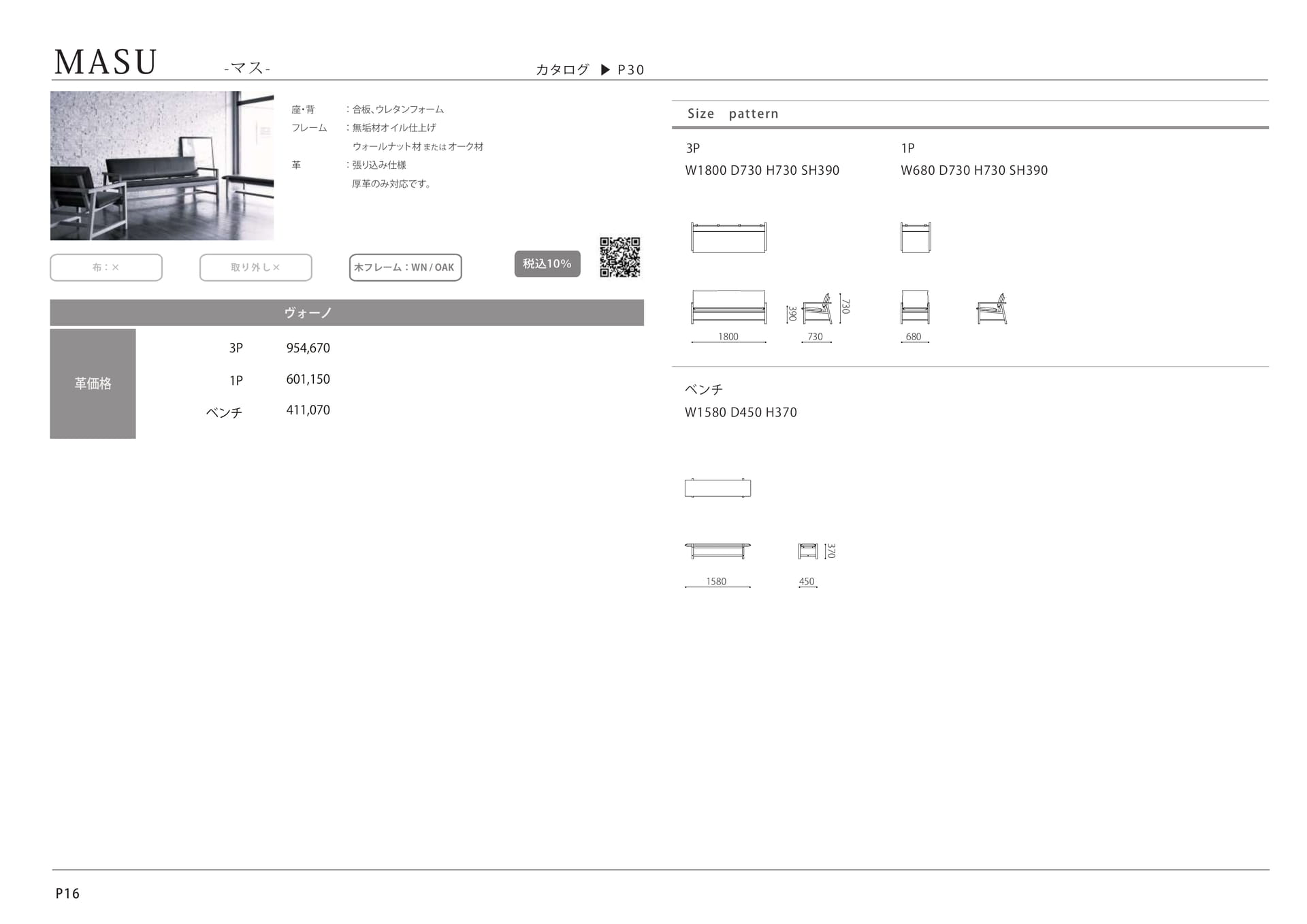1307x924 pixels.
Task: Click the 無垢材オイル仕上げ spec text
Action: (394, 128)
